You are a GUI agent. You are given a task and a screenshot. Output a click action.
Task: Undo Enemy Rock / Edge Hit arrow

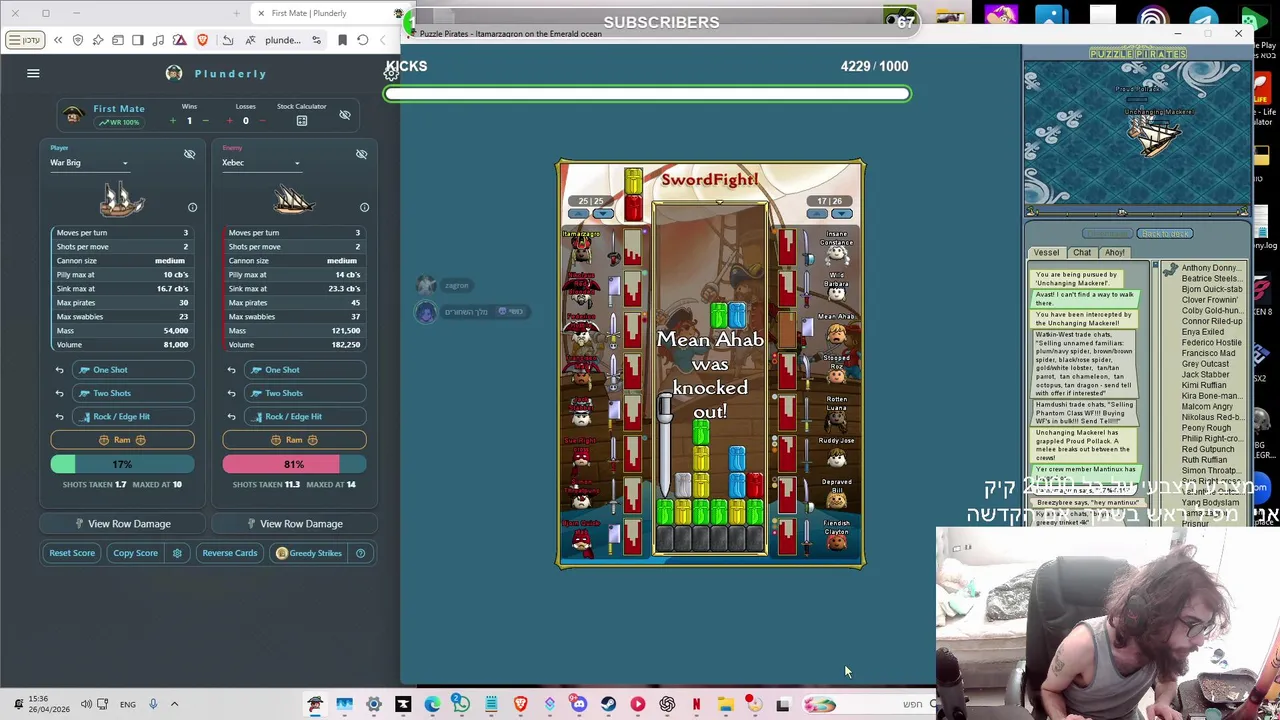[x=231, y=416]
